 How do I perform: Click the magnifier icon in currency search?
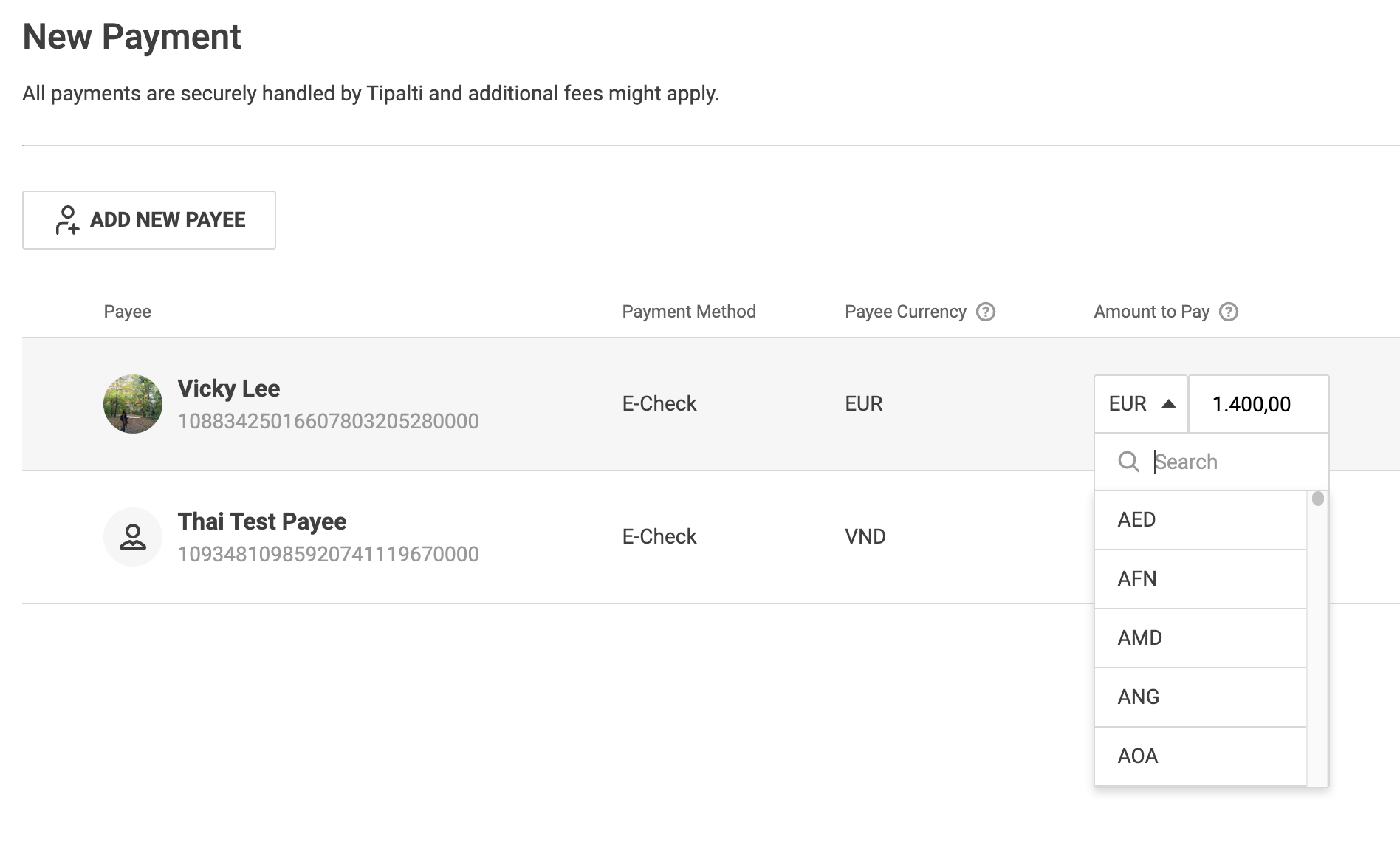[1129, 462]
